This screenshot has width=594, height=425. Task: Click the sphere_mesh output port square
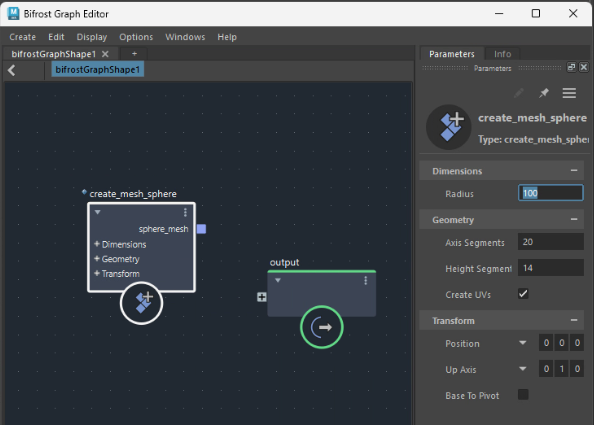coord(202,229)
